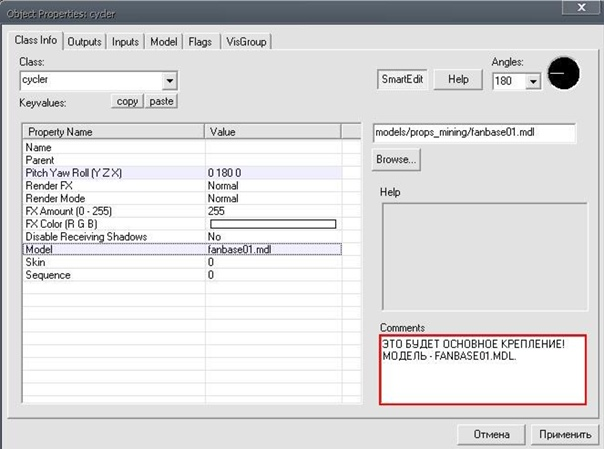The image size is (604, 449).
Task: Click the Angles value field showing 180
Action: tap(509, 81)
